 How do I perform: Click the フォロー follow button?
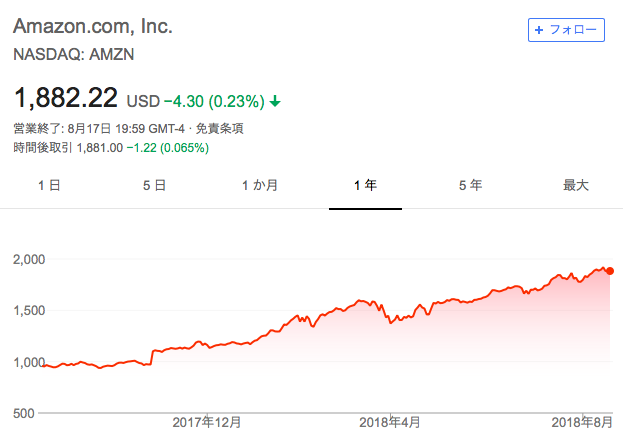click(x=566, y=30)
